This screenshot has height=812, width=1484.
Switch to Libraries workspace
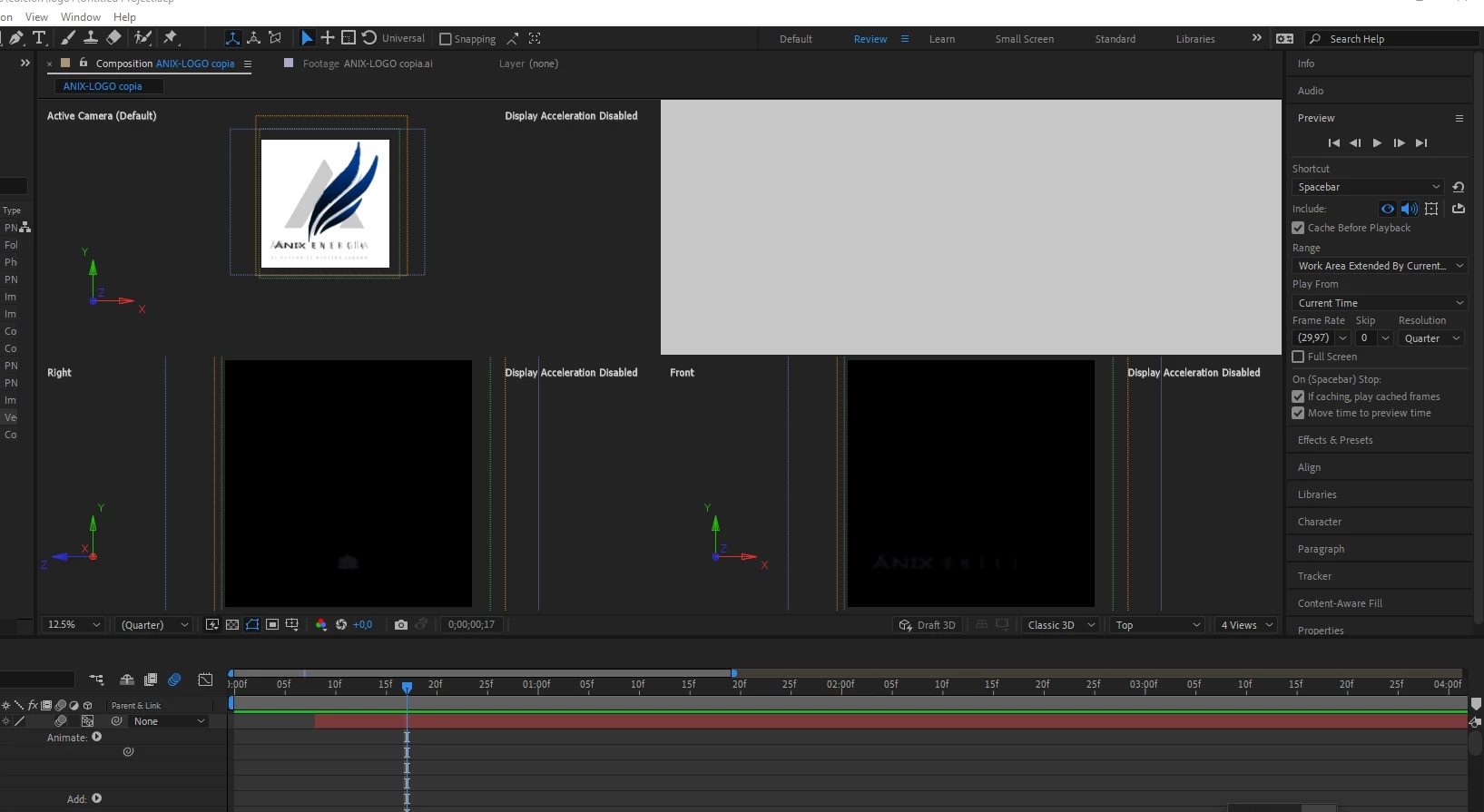click(1195, 39)
